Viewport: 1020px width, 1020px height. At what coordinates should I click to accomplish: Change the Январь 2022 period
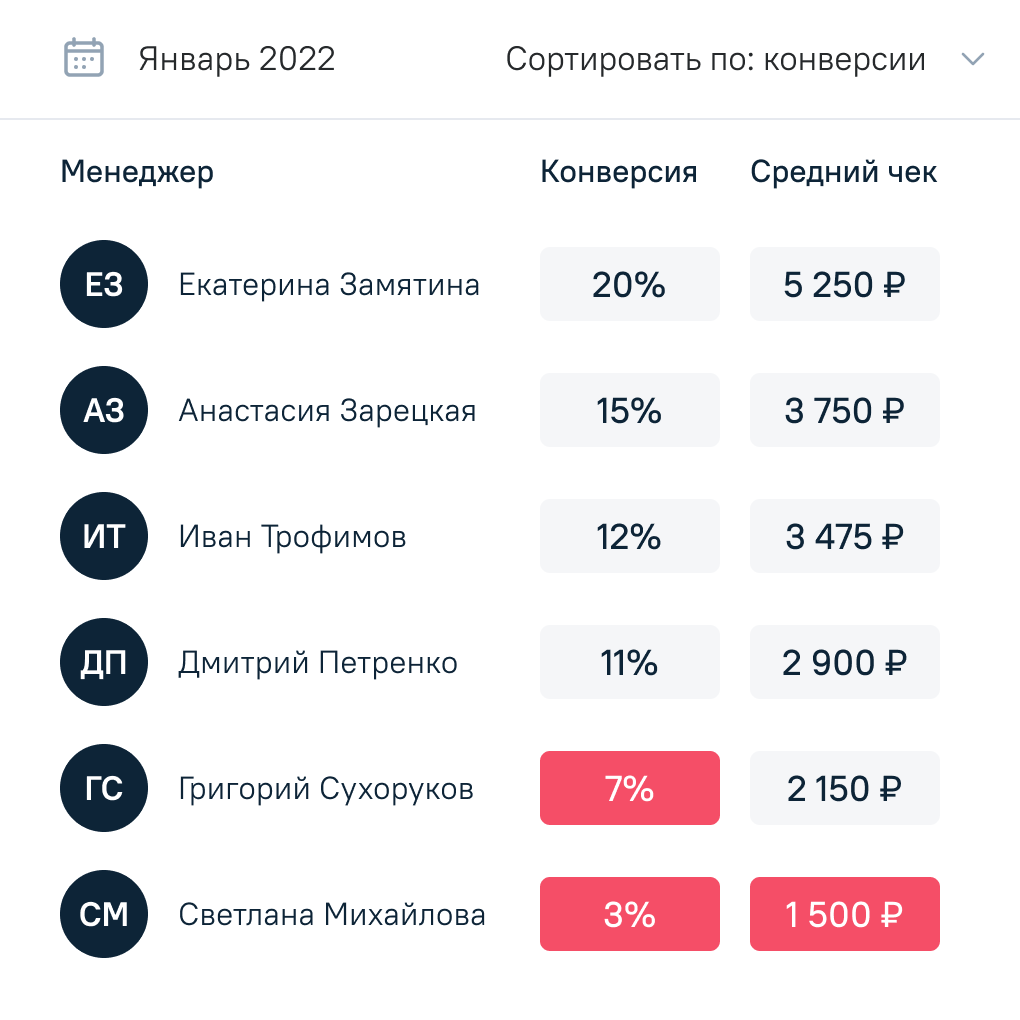tap(237, 59)
